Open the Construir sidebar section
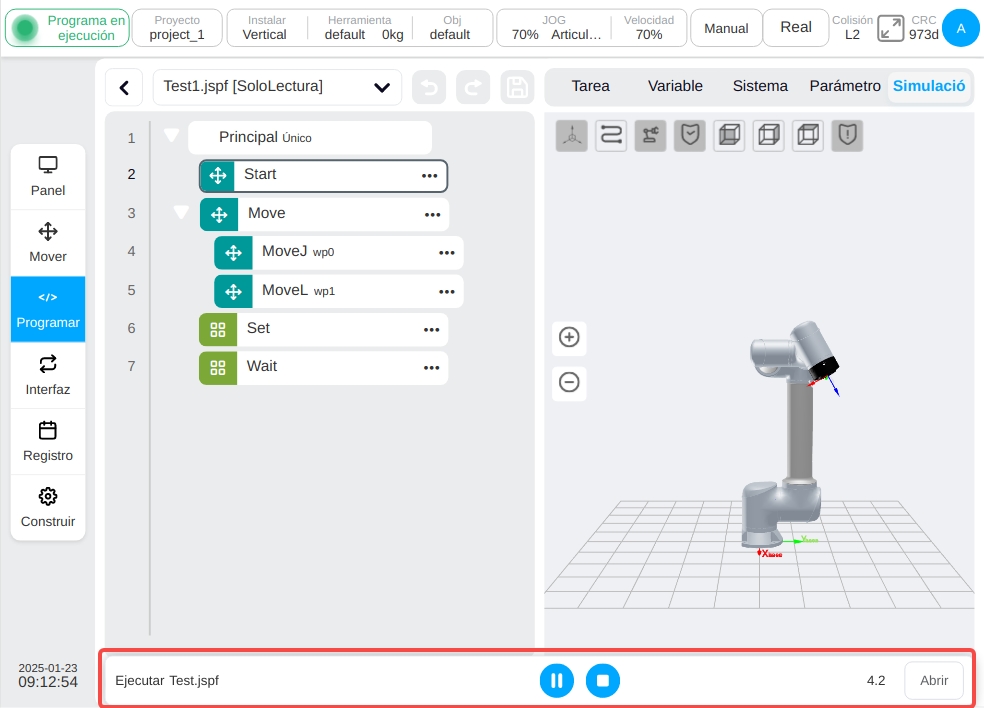Viewport: 984px width, 708px height. pyautogui.click(x=48, y=508)
